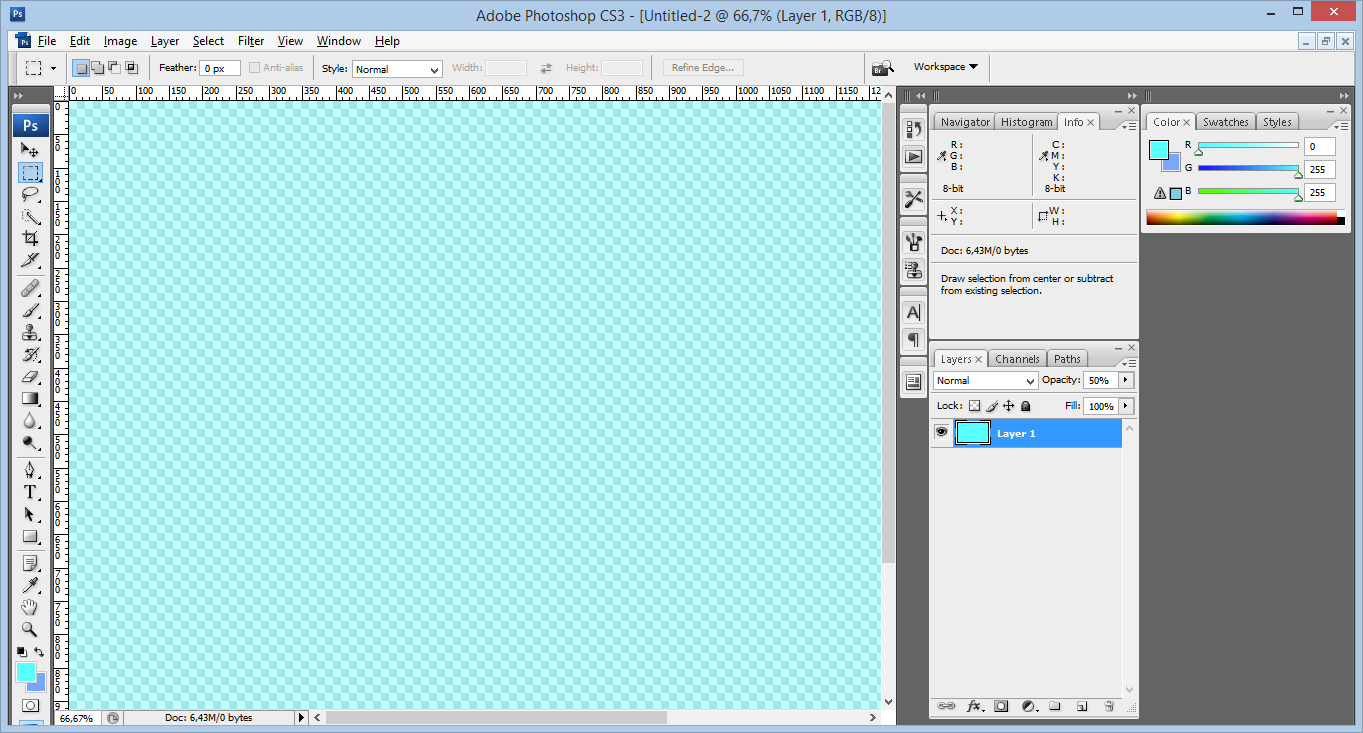The width and height of the screenshot is (1363, 733).
Task: Select the Zoom tool
Action: [x=30, y=630]
